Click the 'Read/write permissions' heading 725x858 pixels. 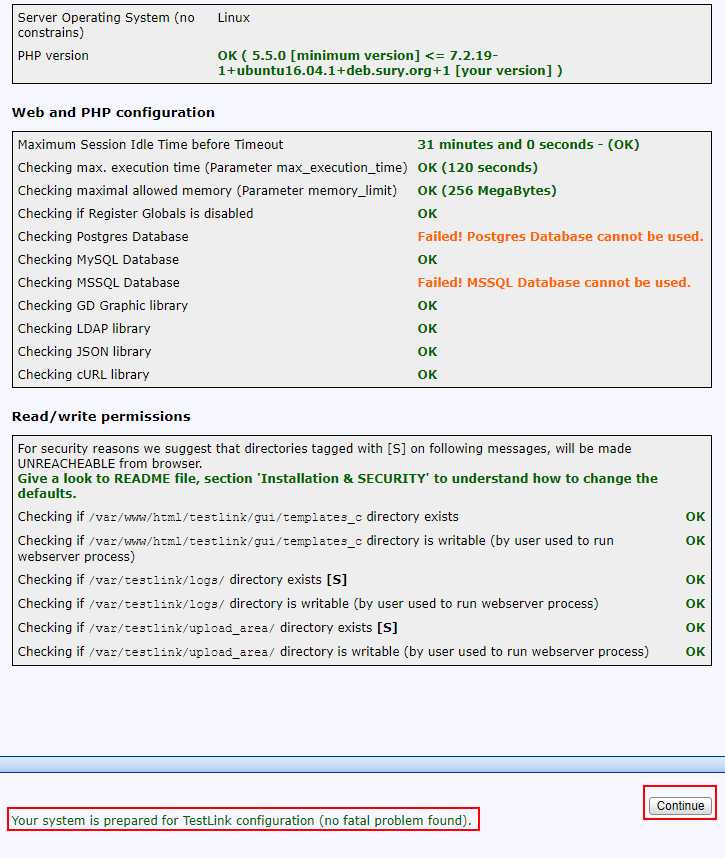pos(101,416)
